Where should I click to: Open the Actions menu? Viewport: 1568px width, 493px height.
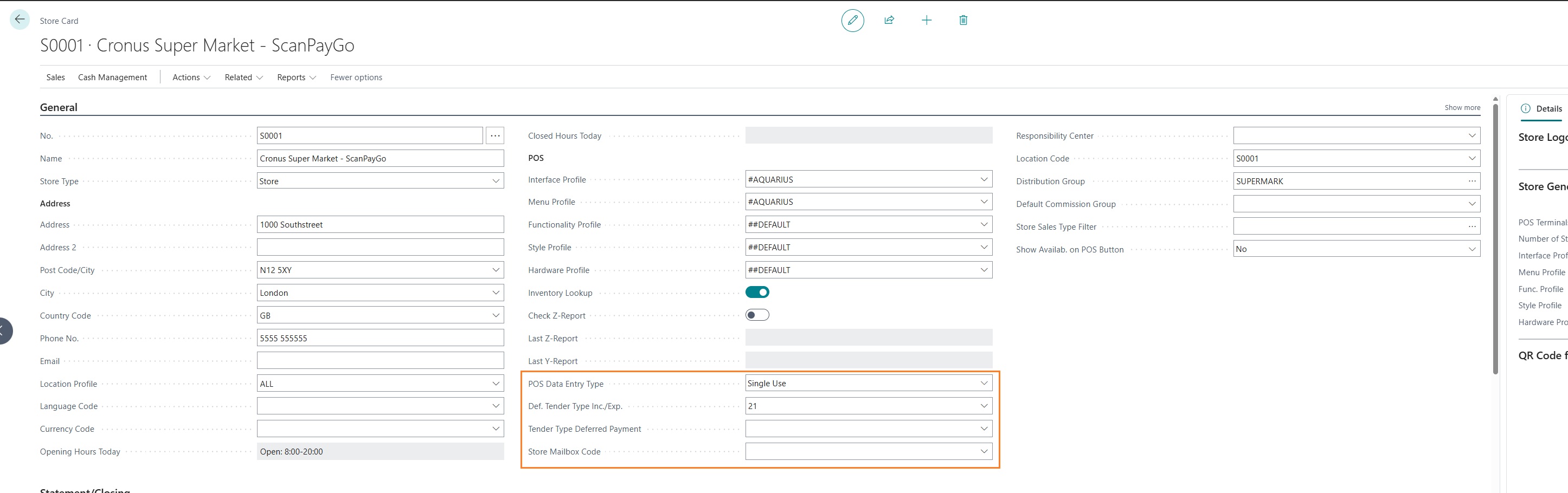[191, 77]
